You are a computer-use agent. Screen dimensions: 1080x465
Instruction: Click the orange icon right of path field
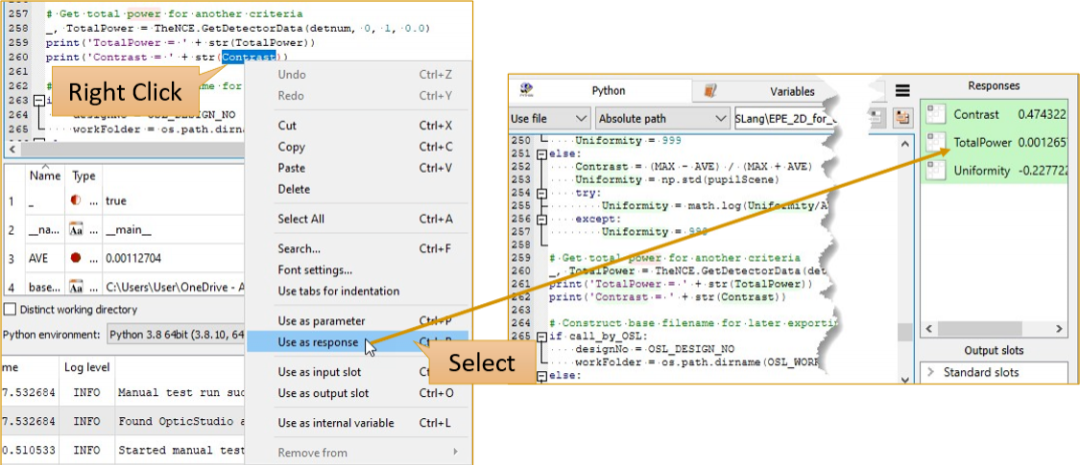pos(902,118)
